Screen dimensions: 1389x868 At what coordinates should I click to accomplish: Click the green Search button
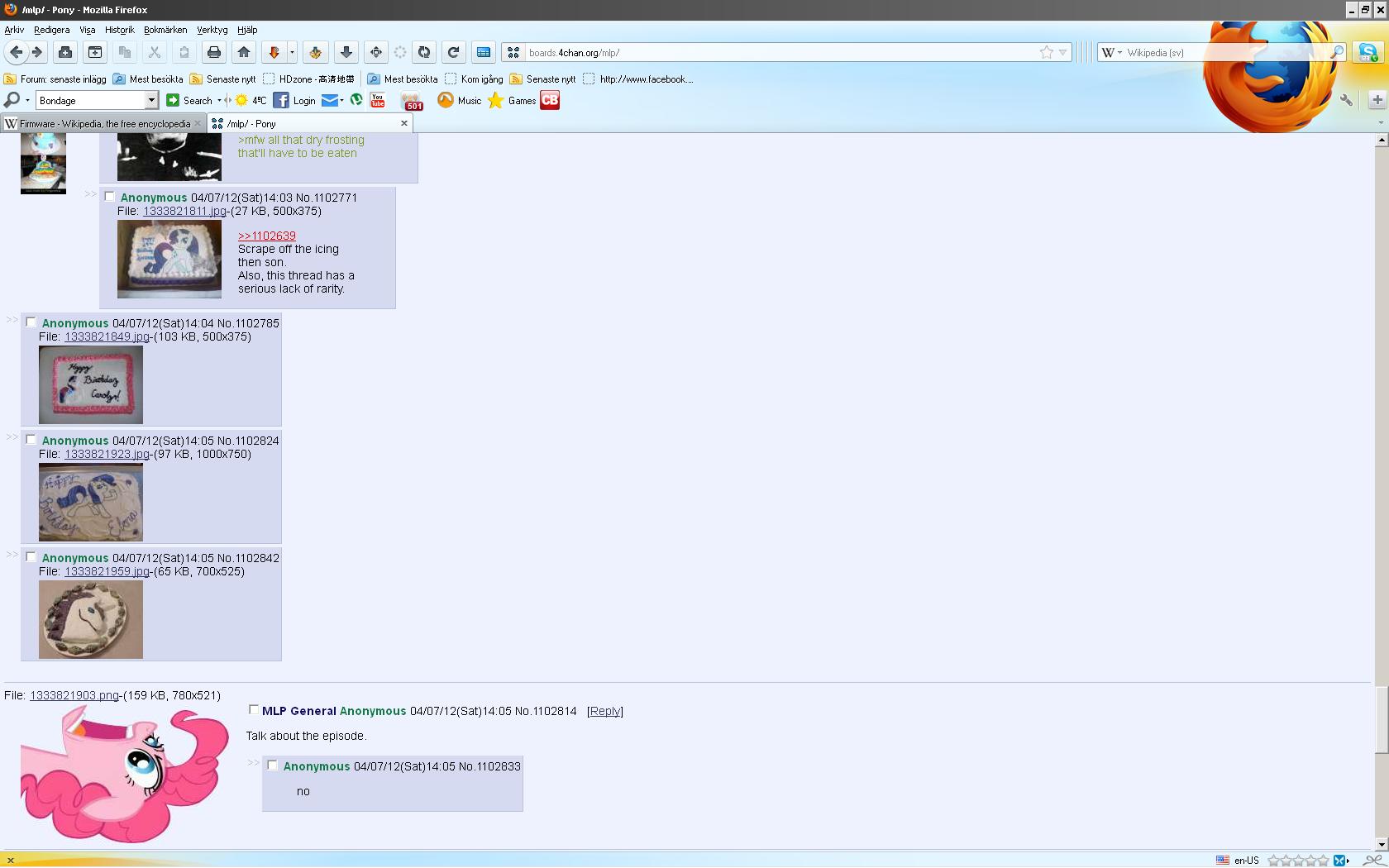coord(189,100)
